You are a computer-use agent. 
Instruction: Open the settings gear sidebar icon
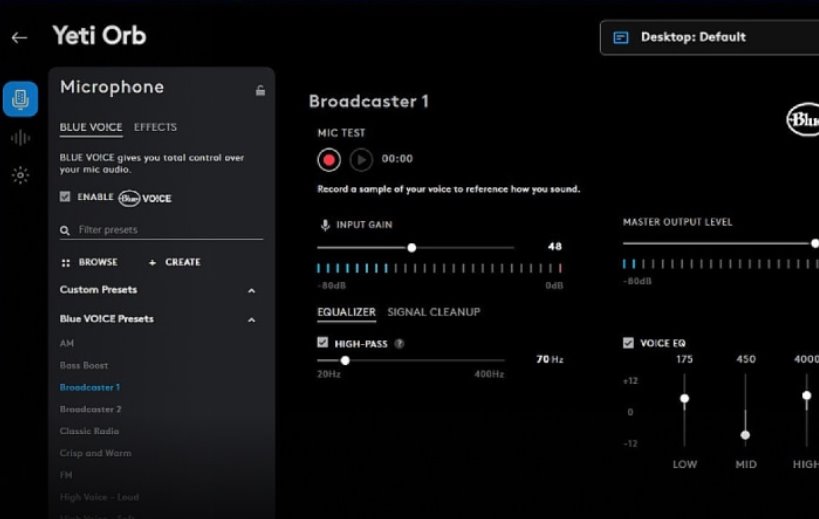[20, 175]
